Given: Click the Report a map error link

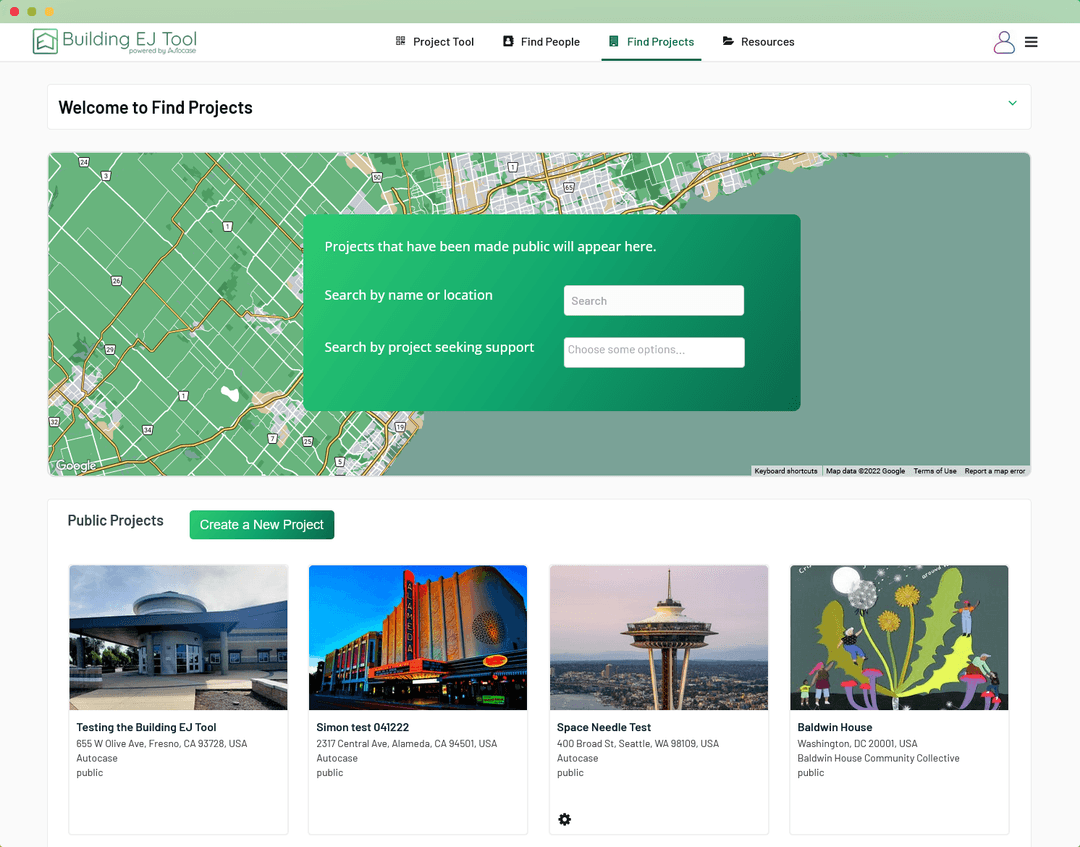Looking at the screenshot, I should coord(994,470).
